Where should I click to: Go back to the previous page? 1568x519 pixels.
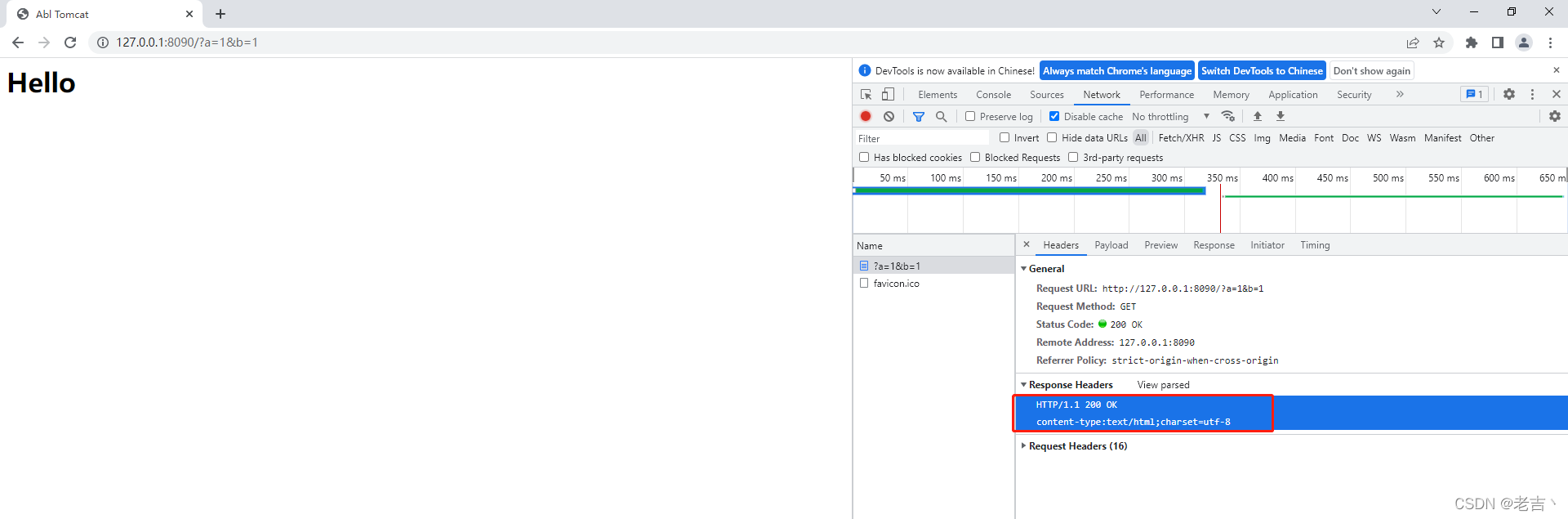pyautogui.click(x=18, y=43)
